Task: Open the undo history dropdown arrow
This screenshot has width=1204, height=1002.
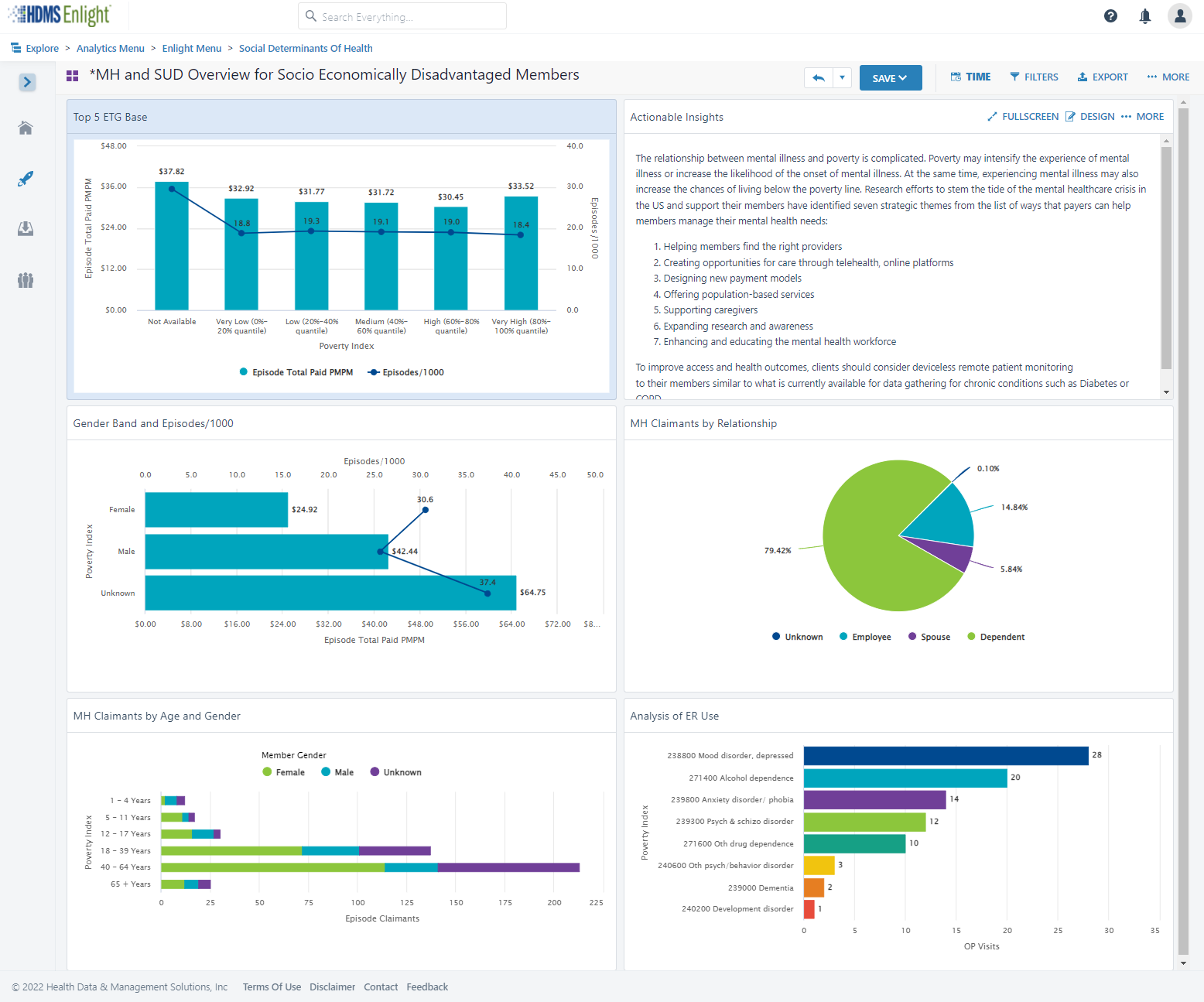Action: 842,77
